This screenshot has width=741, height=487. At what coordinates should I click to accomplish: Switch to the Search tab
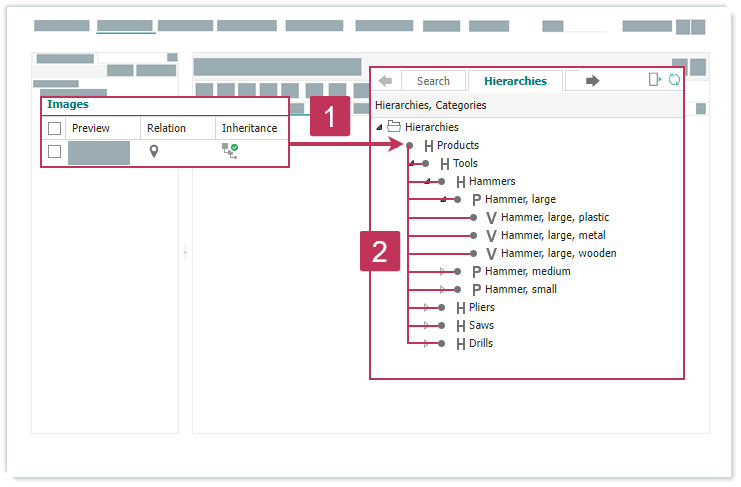point(433,81)
